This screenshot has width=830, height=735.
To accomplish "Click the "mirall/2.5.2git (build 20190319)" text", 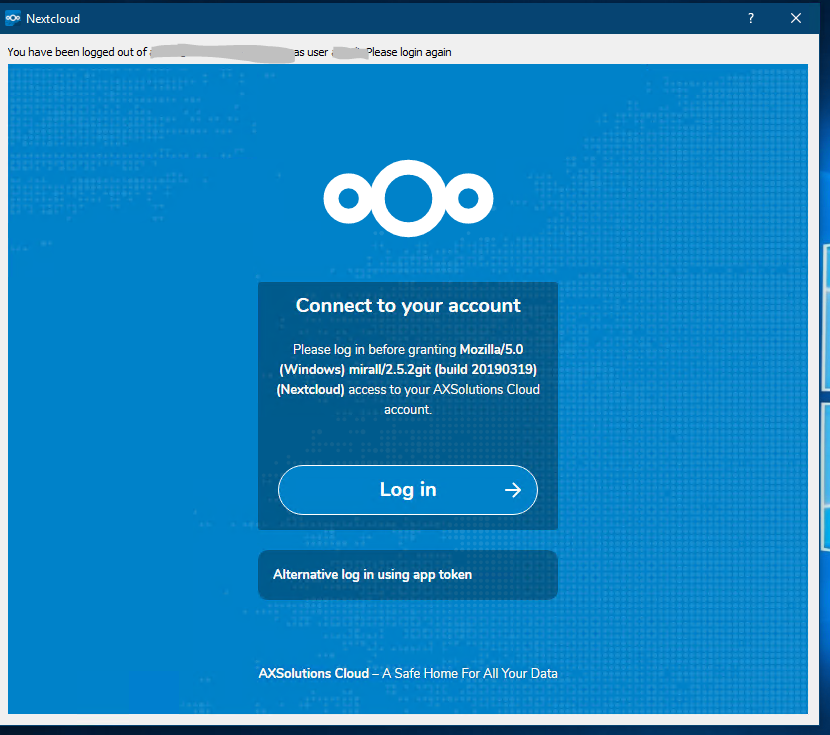I will click(443, 369).
